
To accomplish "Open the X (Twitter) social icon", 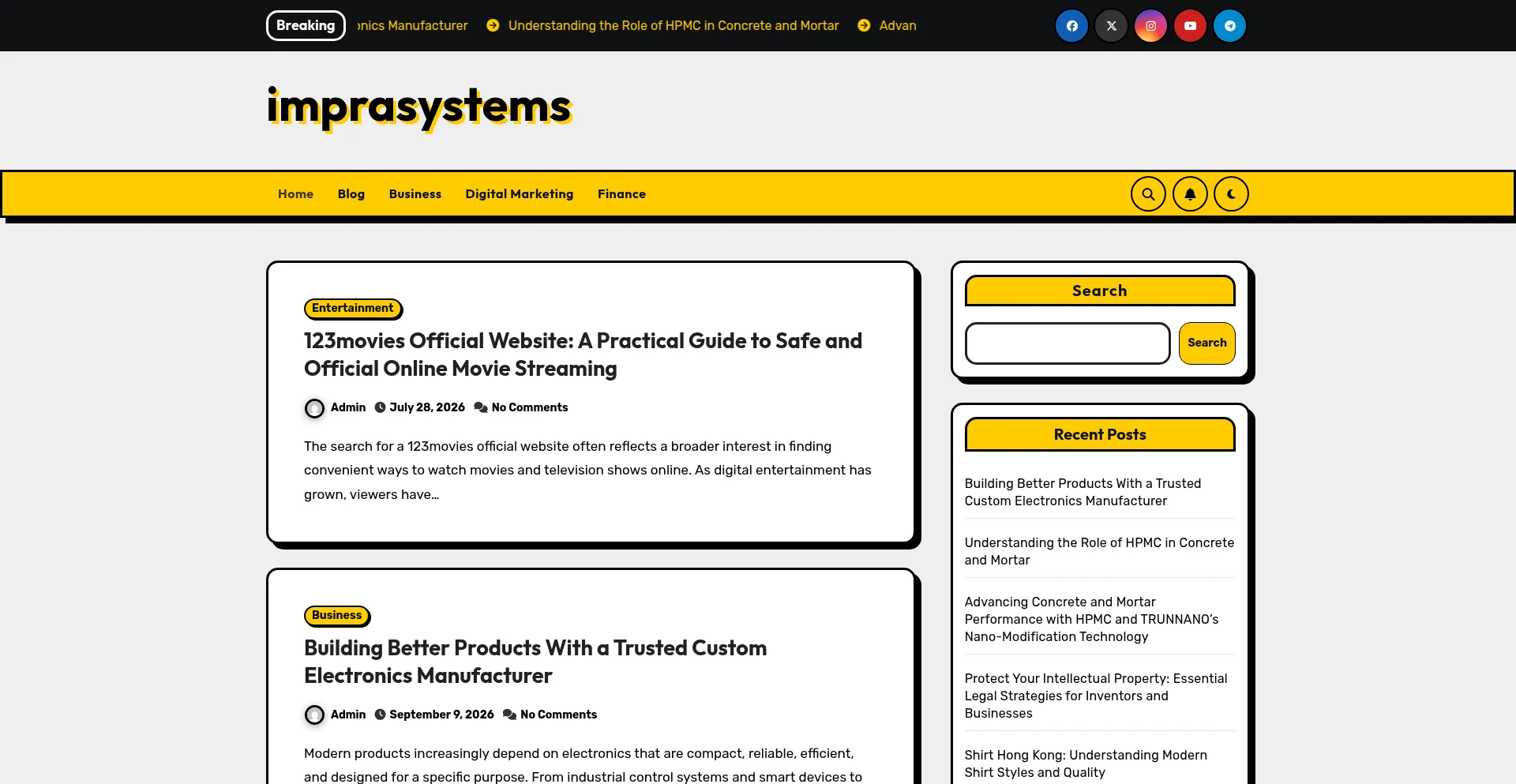I will click(1111, 26).
